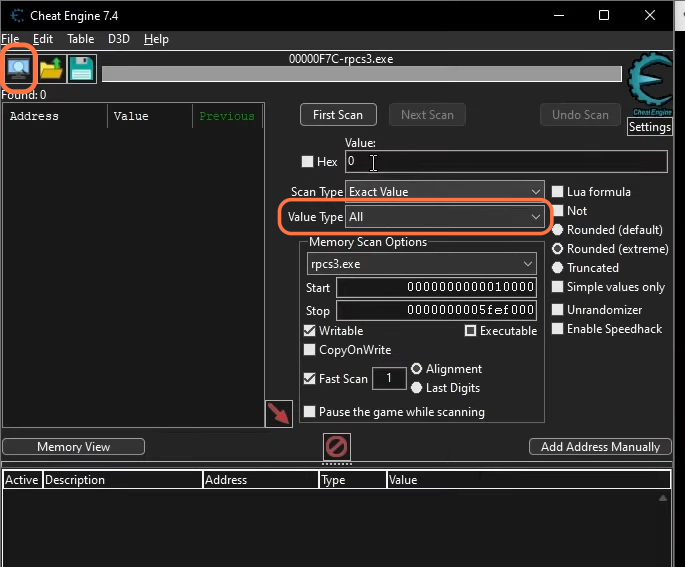Click the 00000F7C-rpcs3.exe process label
Image resolution: width=685 pixels, height=567 pixels.
pos(341,59)
